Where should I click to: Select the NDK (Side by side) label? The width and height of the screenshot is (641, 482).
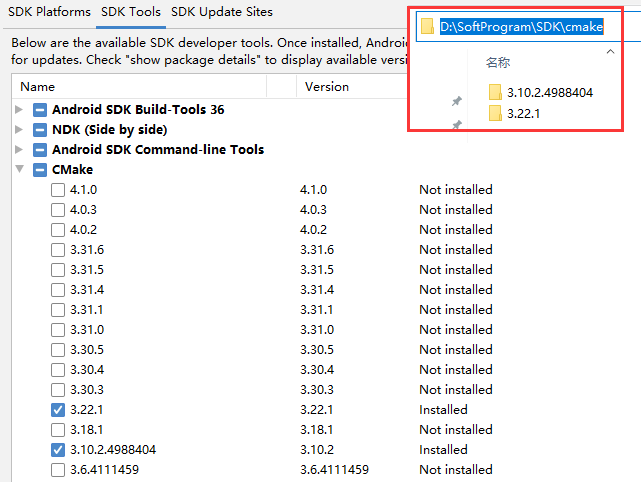point(110,130)
